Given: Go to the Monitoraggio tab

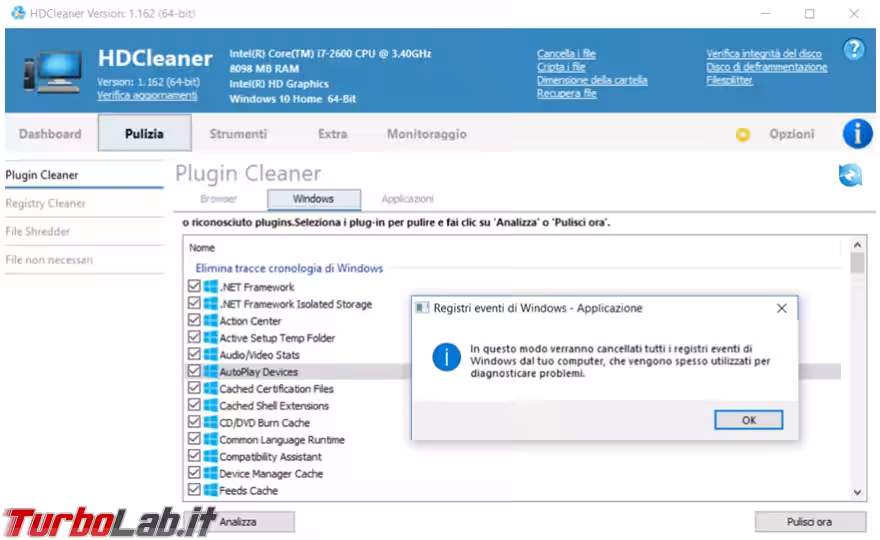Looking at the screenshot, I should pos(427,134).
